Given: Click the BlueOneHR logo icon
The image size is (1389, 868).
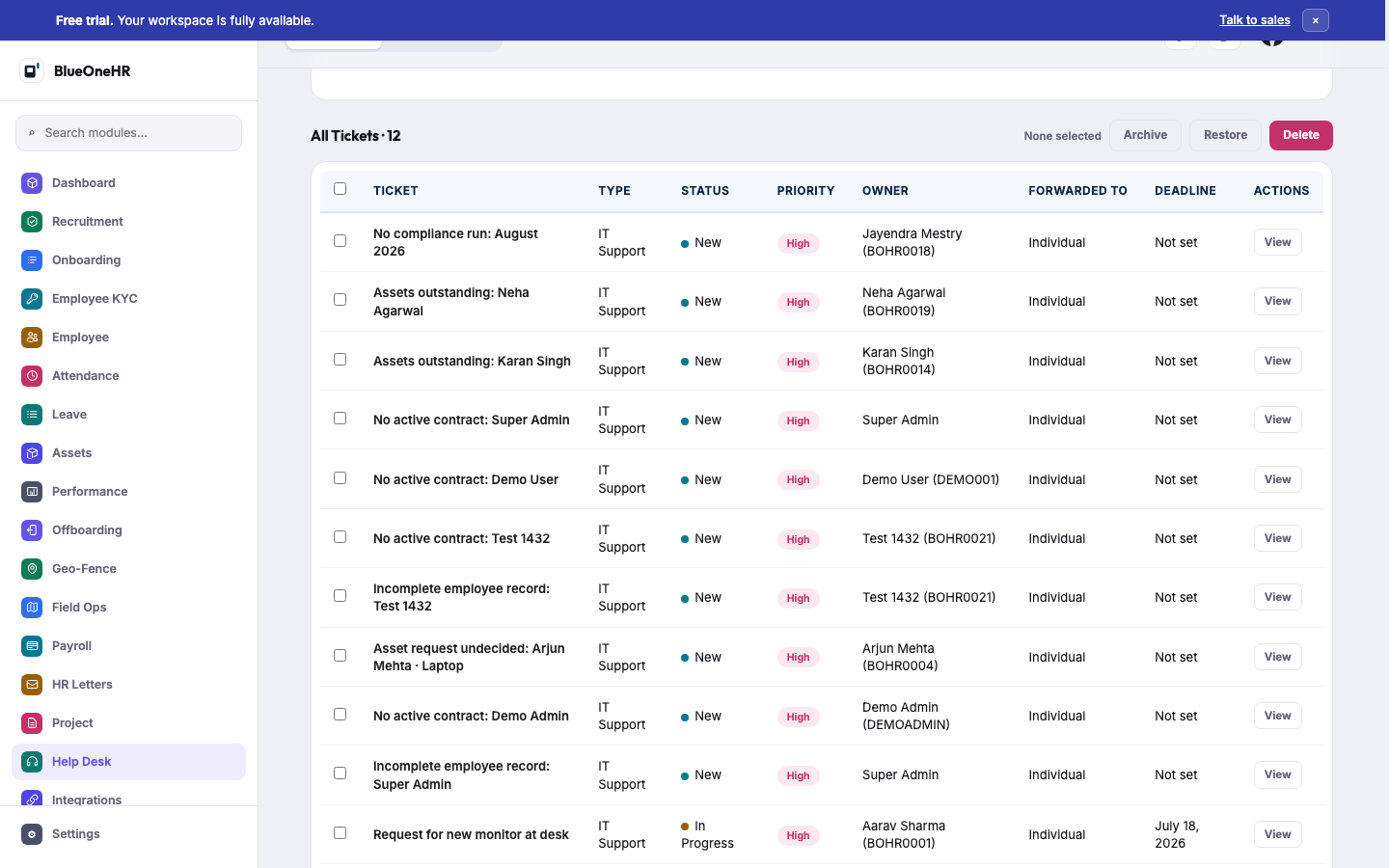Looking at the screenshot, I should [32, 70].
